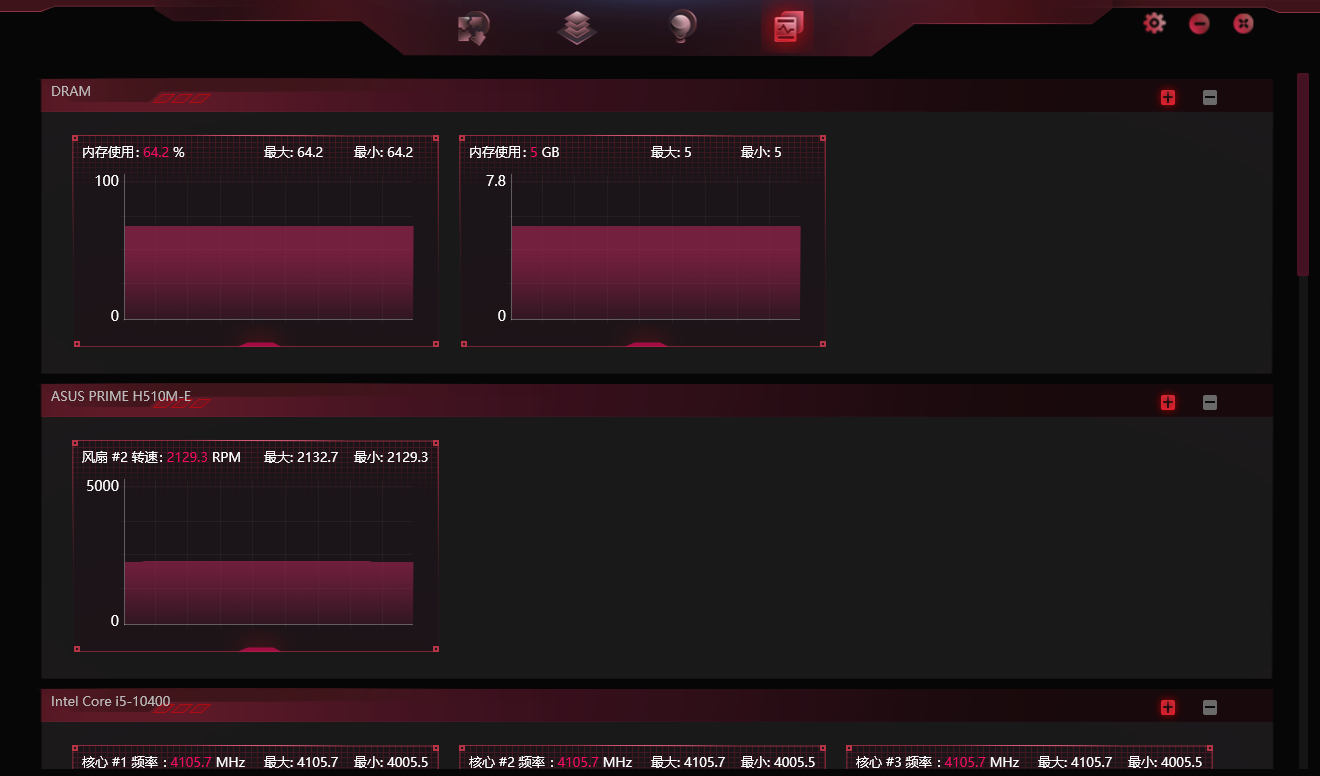Click the ASUS PRIME H510M-E header title

(121, 396)
